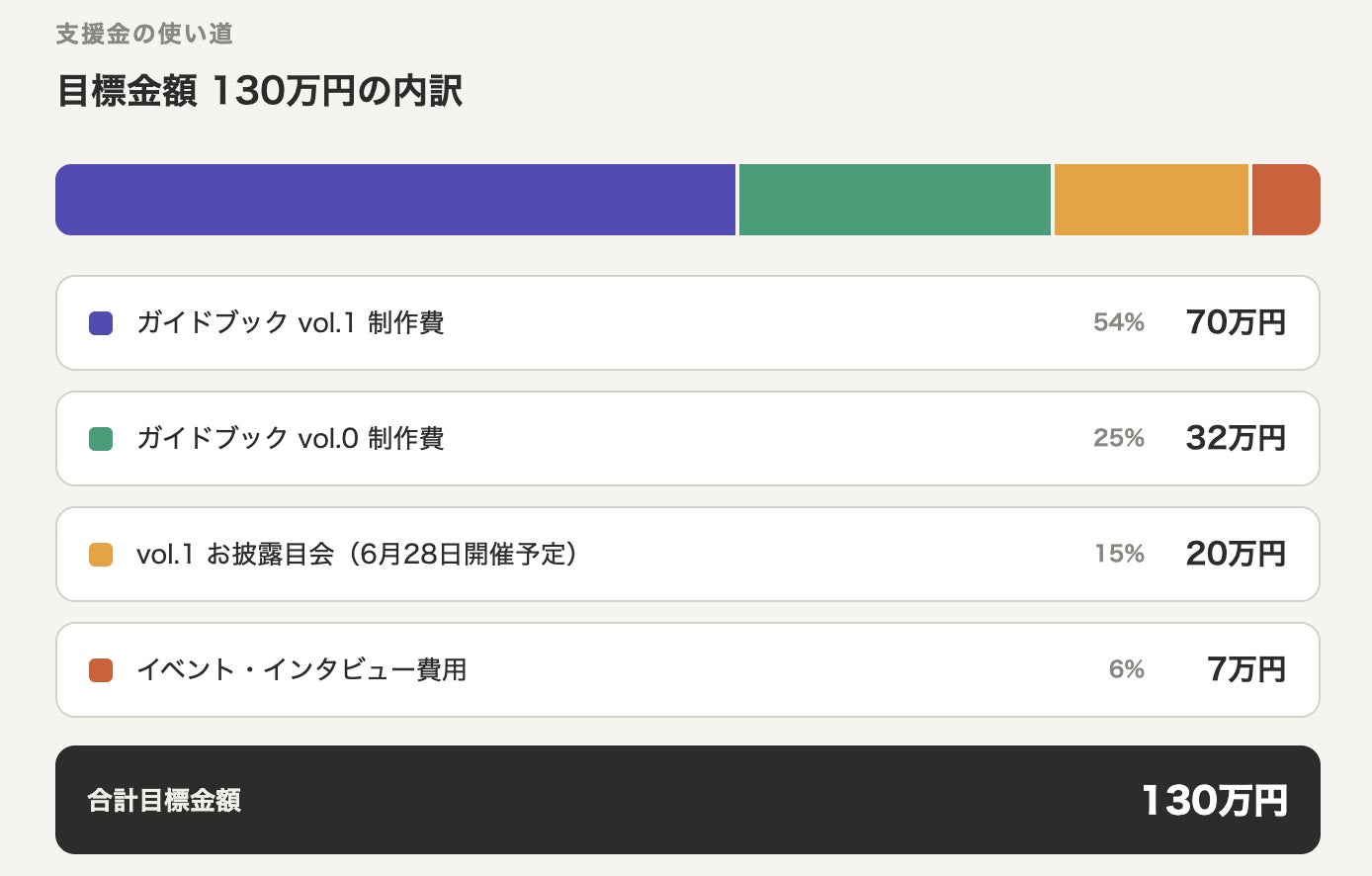This screenshot has width=1372, height=876.
Task: Click the vol.1 お披露目会 row label
Action: coord(357,555)
